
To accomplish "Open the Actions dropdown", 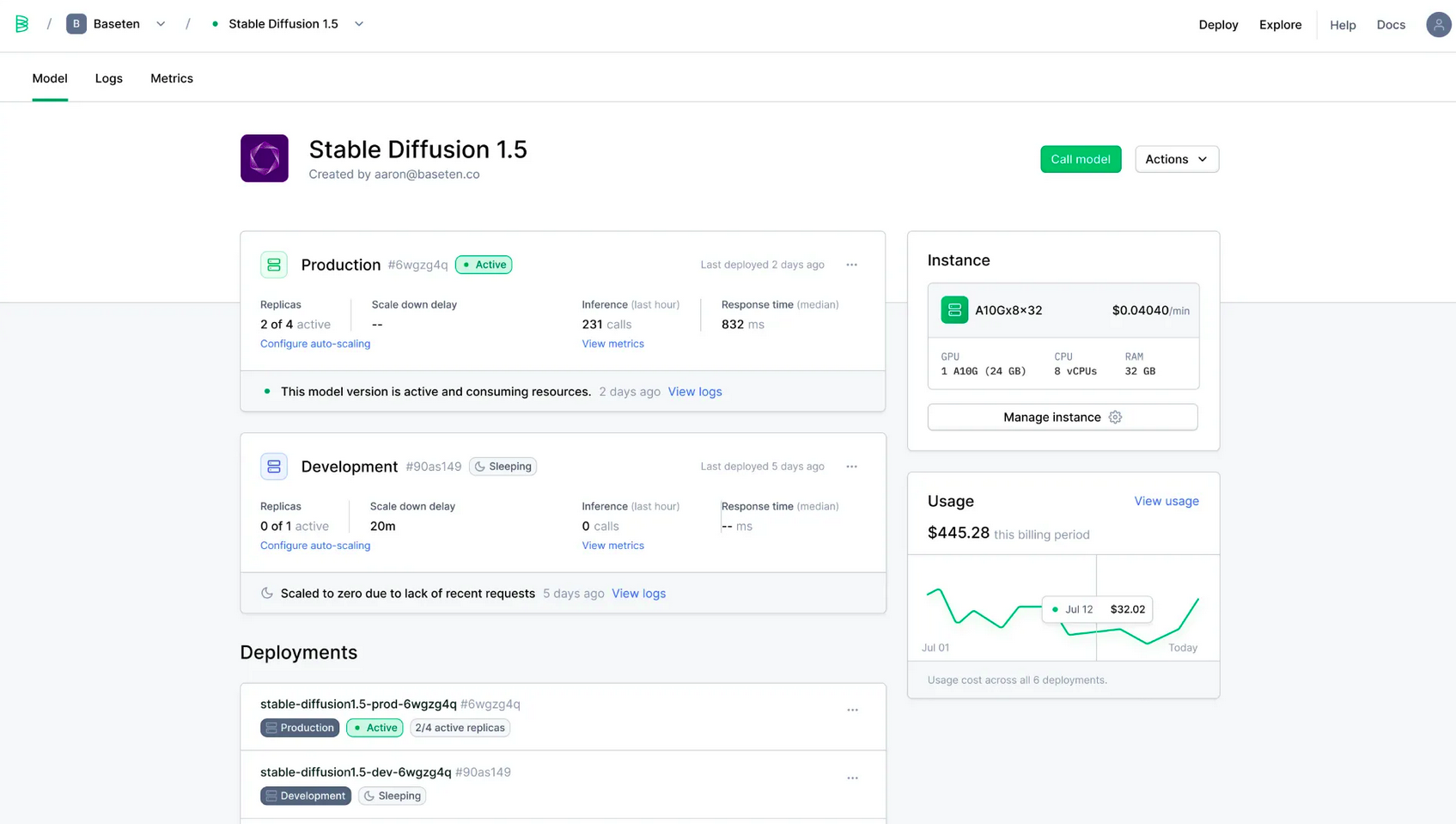I will click(x=1176, y=159).
